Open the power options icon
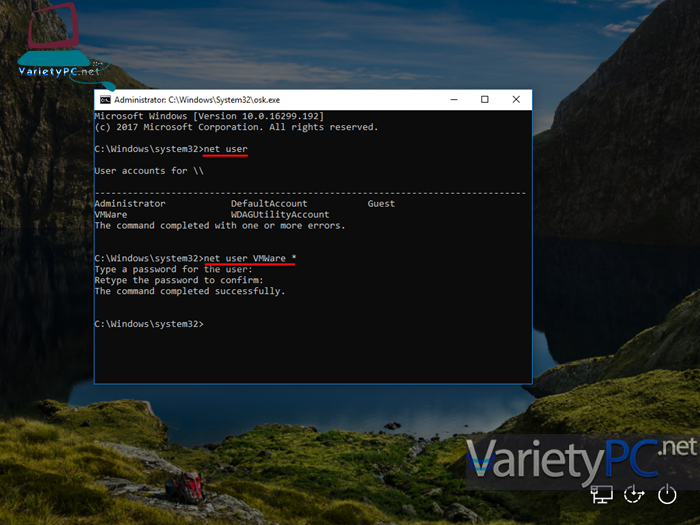This screenshot has width=700, height=525. pyautogui.click(x=667, y=495)
